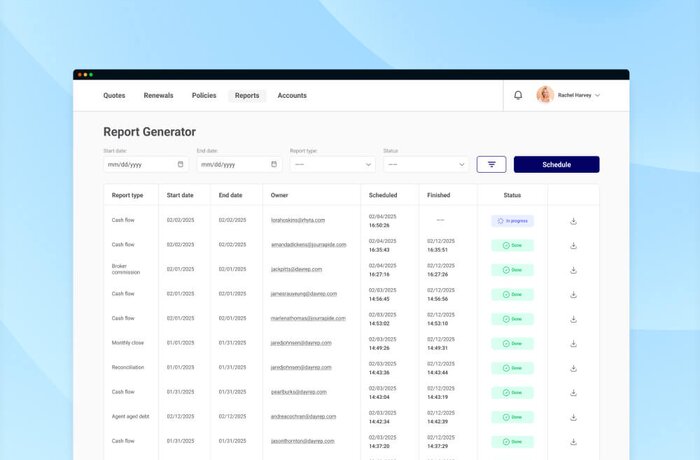Click Rachel Harvey's profile avatar
The width and height of the screenshot is (700, 460).
point(545,95)
